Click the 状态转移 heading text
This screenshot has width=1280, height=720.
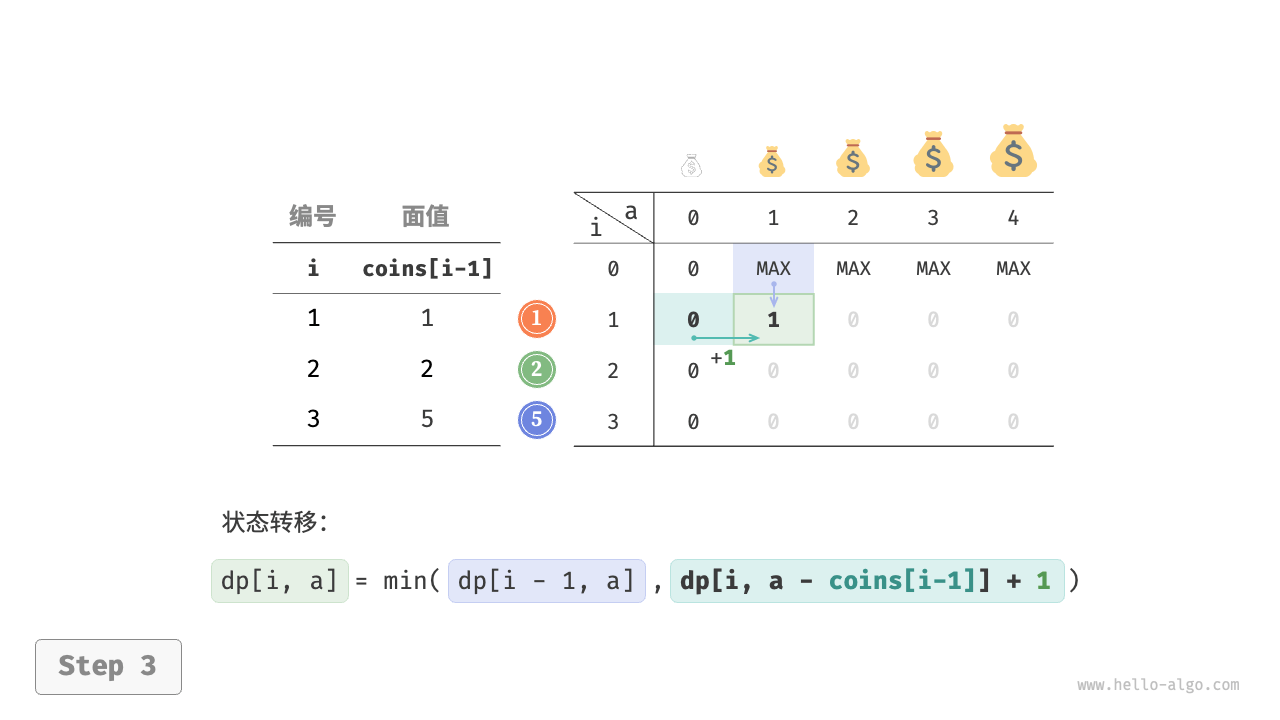[x=275, y=522]
